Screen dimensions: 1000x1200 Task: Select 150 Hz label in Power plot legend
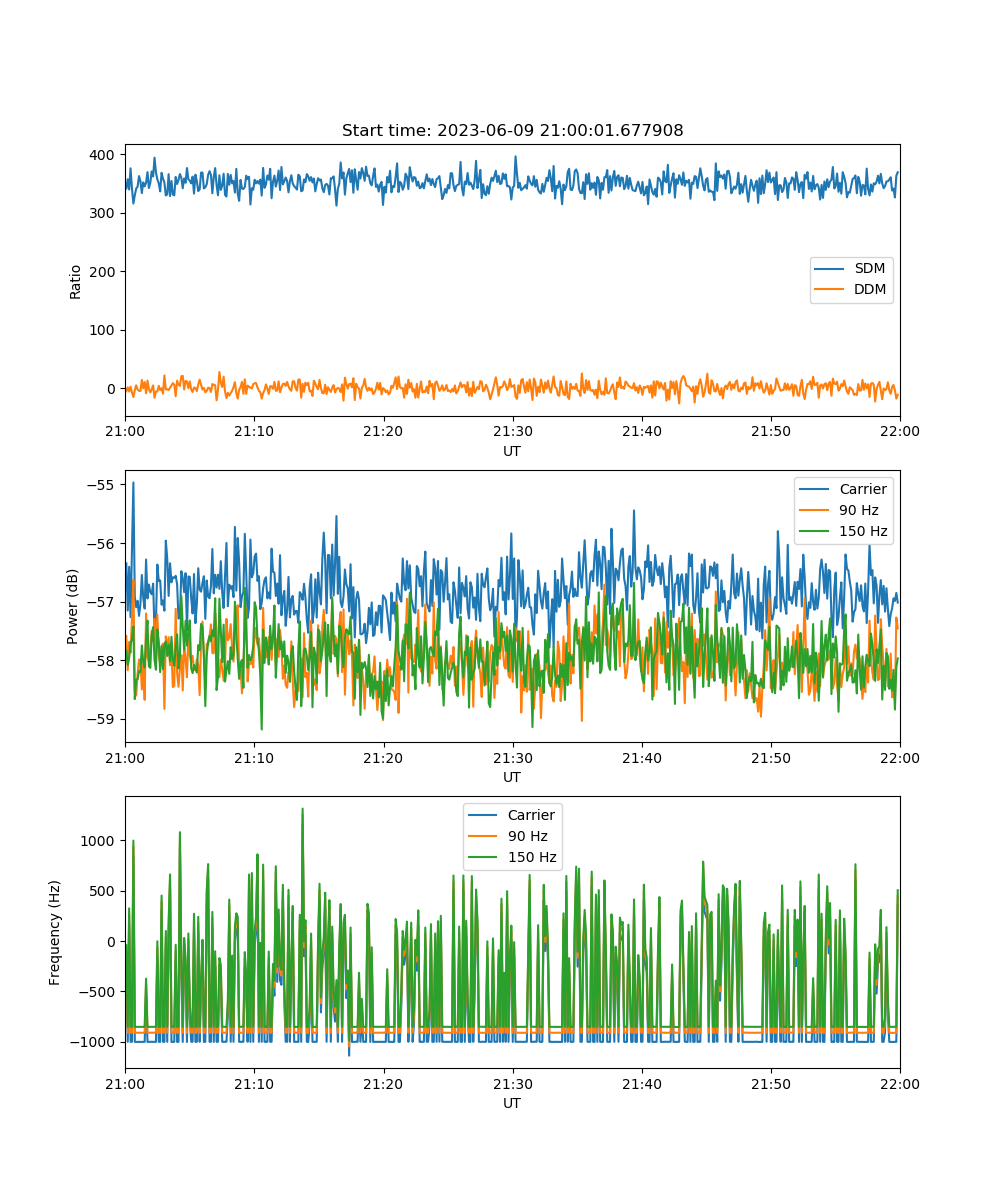863,531
